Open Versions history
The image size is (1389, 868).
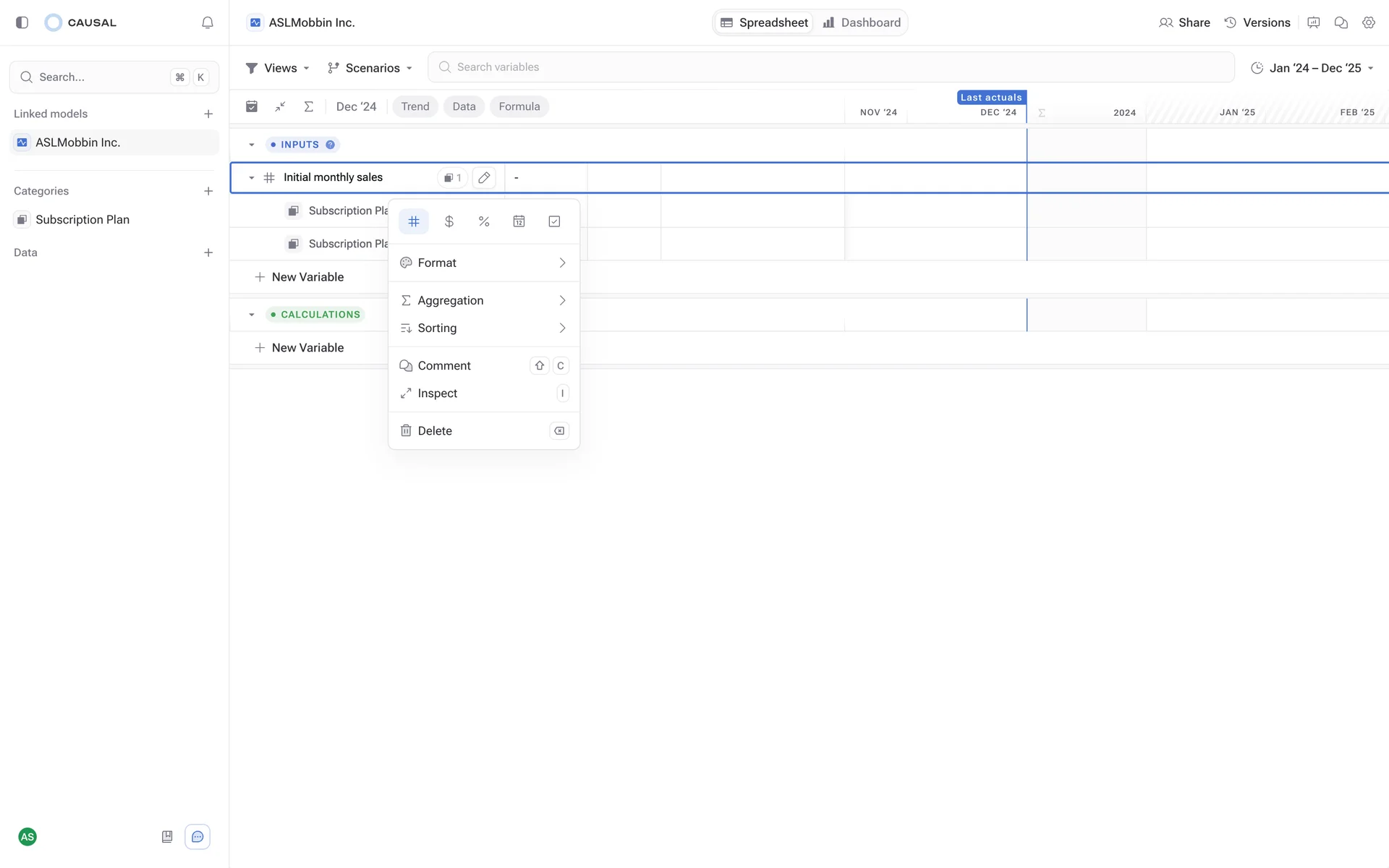click(1257, 22)
